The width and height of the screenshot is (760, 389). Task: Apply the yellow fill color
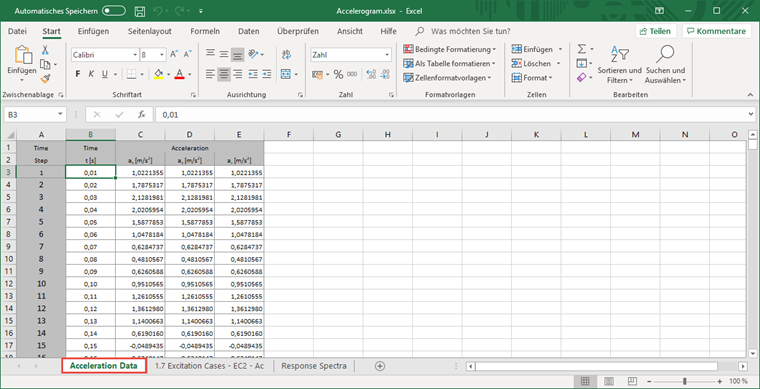158,74
